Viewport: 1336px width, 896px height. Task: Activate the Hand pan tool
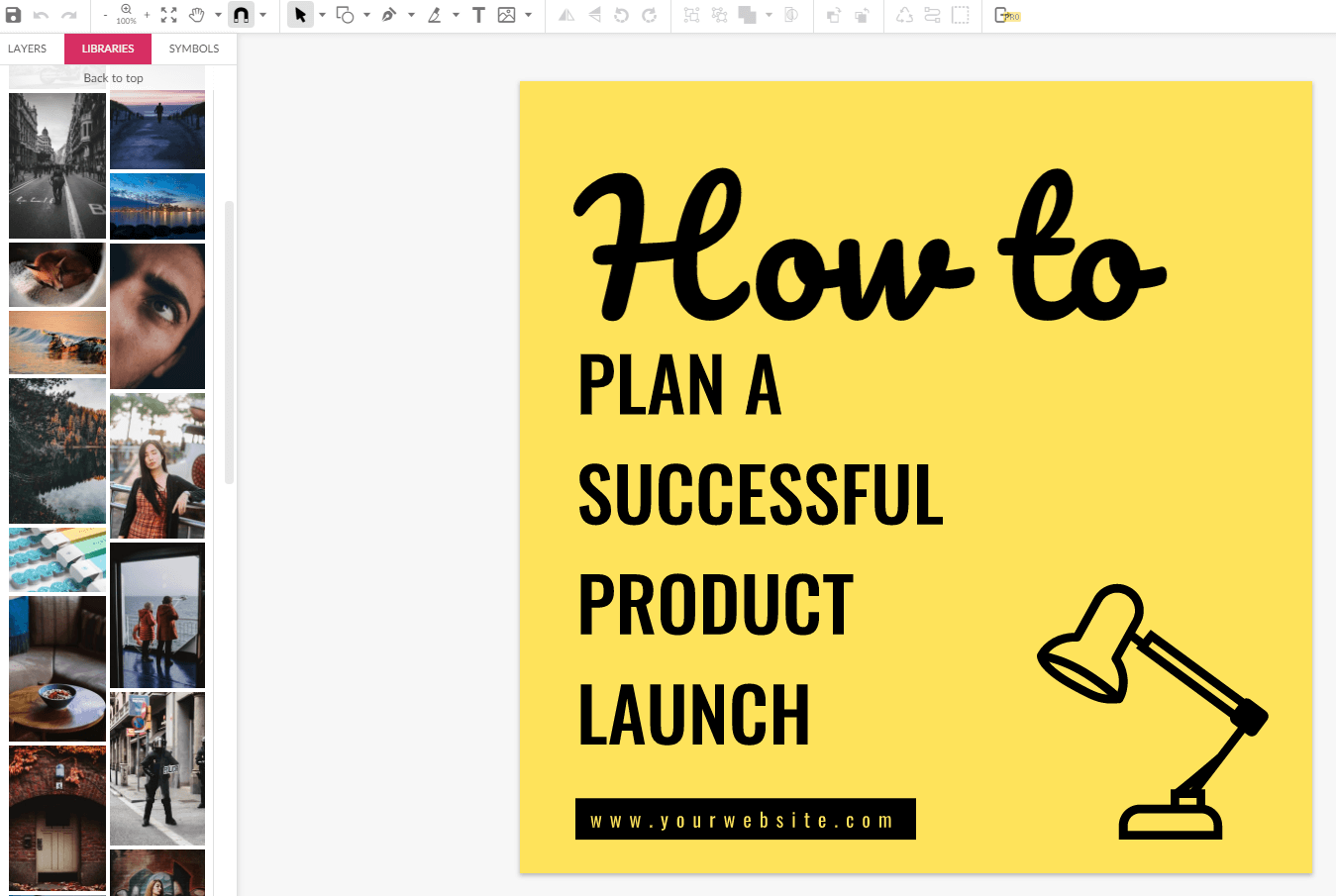196,15
